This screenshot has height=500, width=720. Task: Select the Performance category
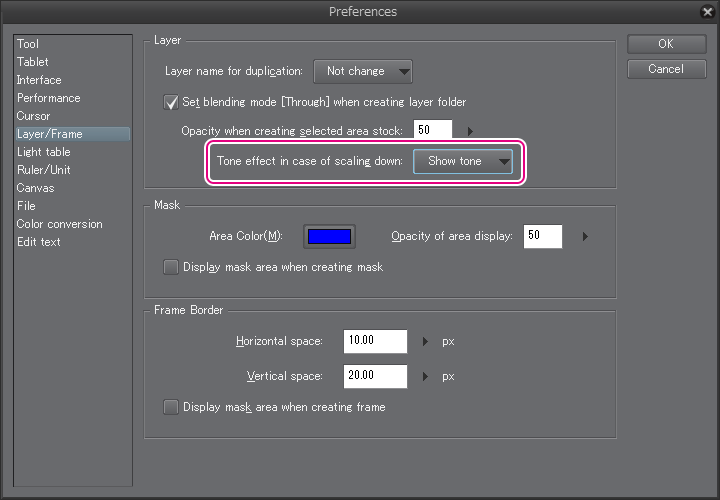point(48,98)
